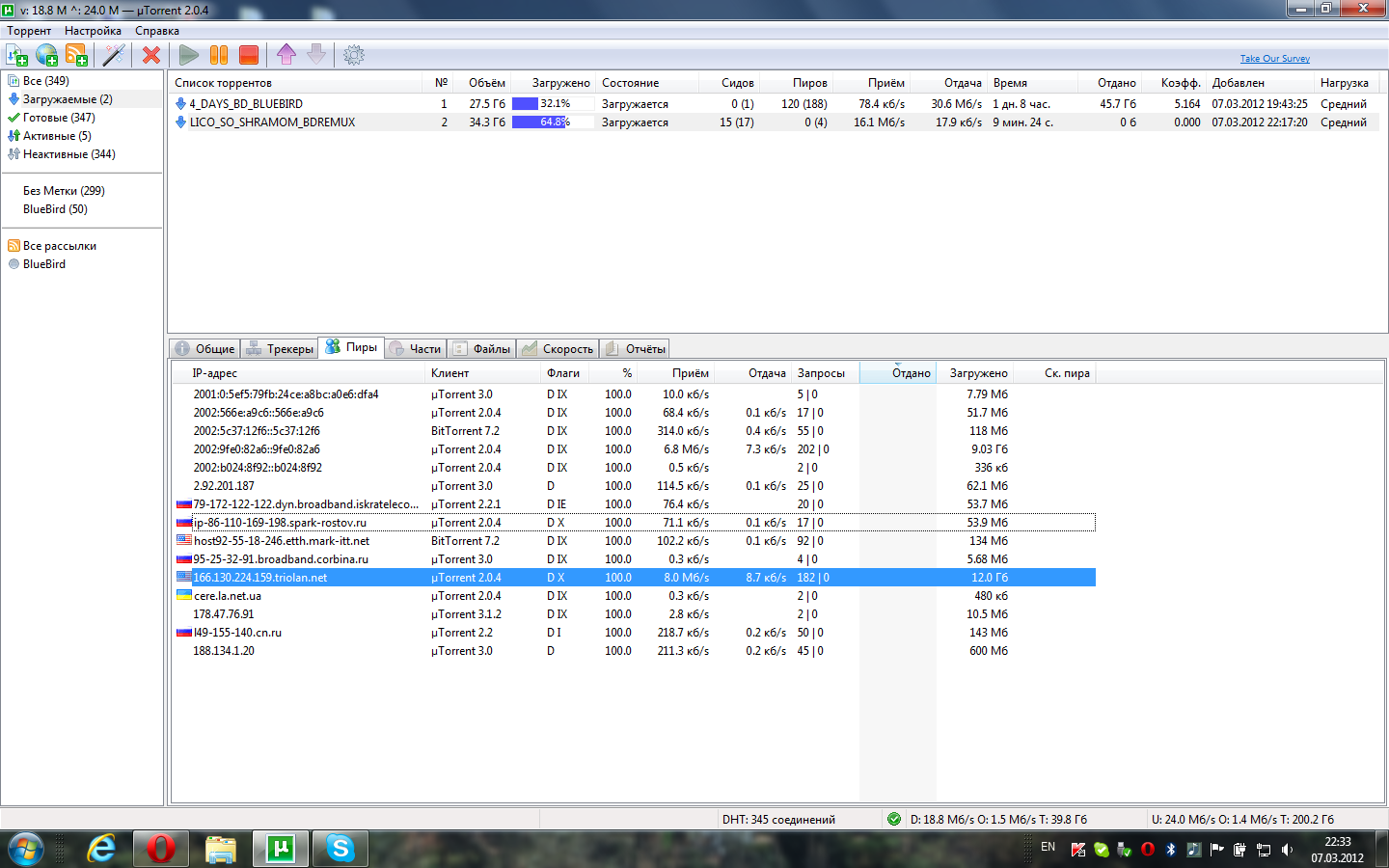Viewport: 1389px width, 868px height.
Task: Select the Активные (5) category
Action: click(x=57, y=136)
